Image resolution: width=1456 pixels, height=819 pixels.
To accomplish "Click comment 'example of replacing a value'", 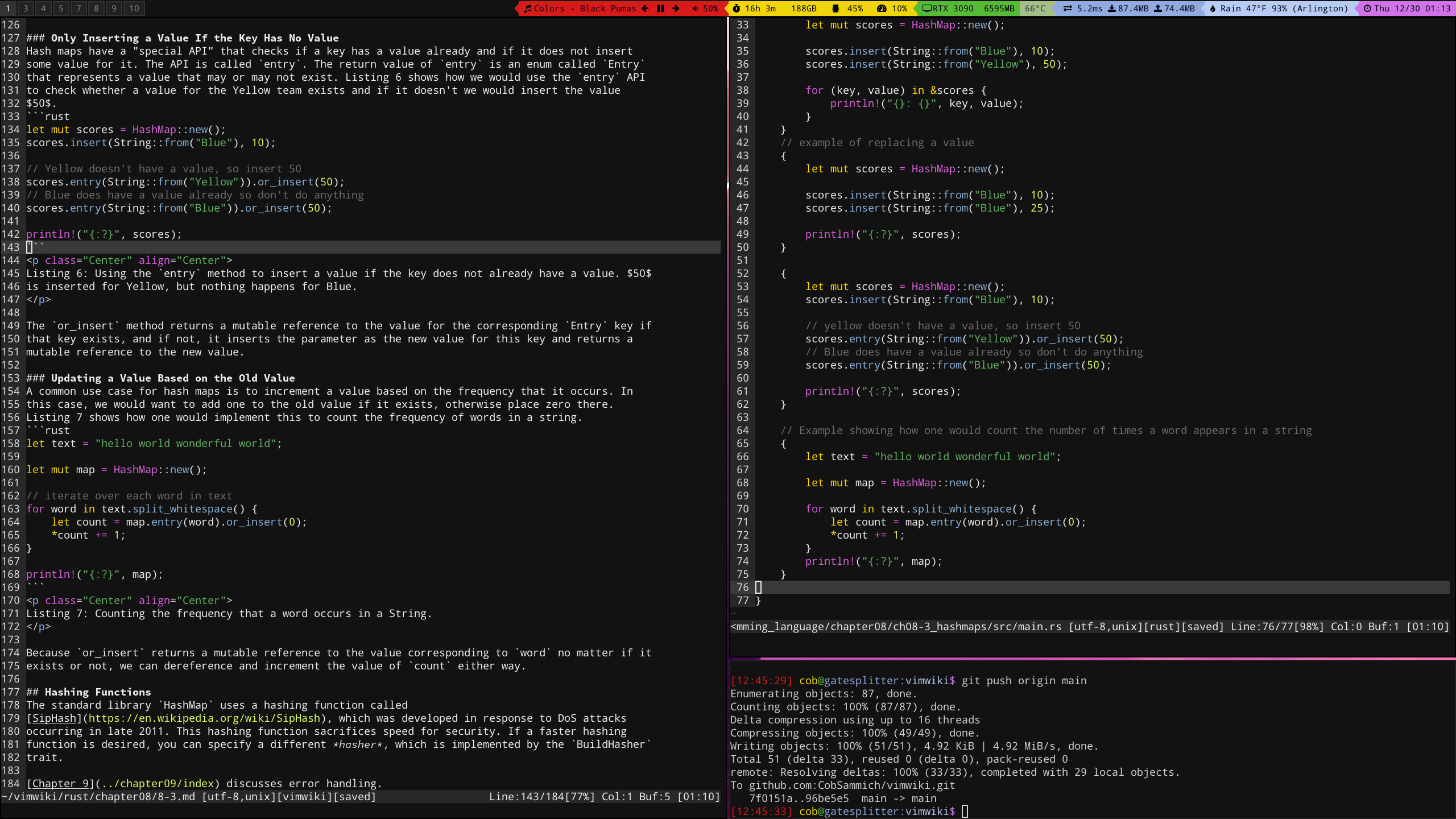I will point(878,143).
